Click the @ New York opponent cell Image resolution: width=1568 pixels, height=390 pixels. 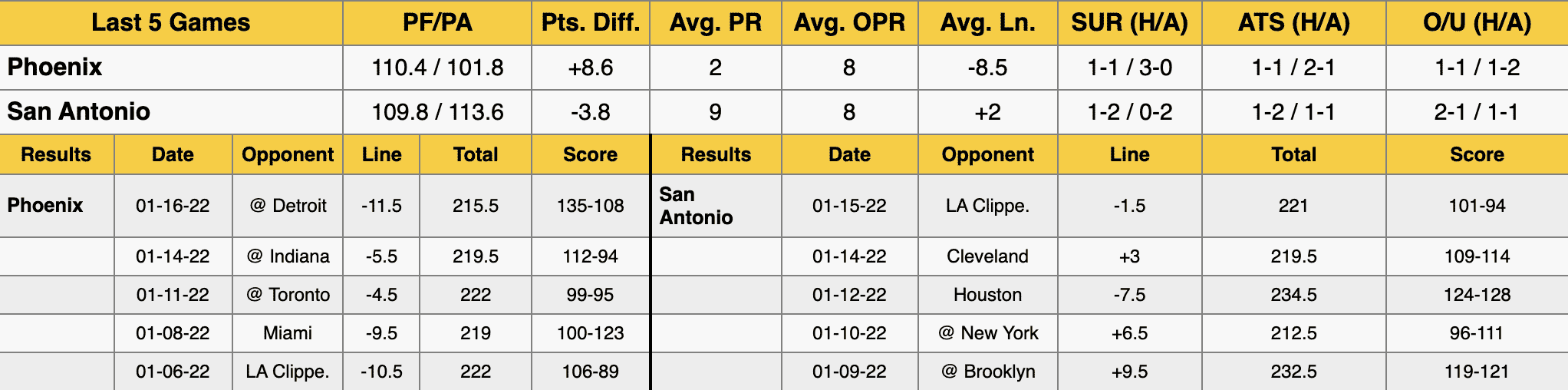tap(988, 333)
